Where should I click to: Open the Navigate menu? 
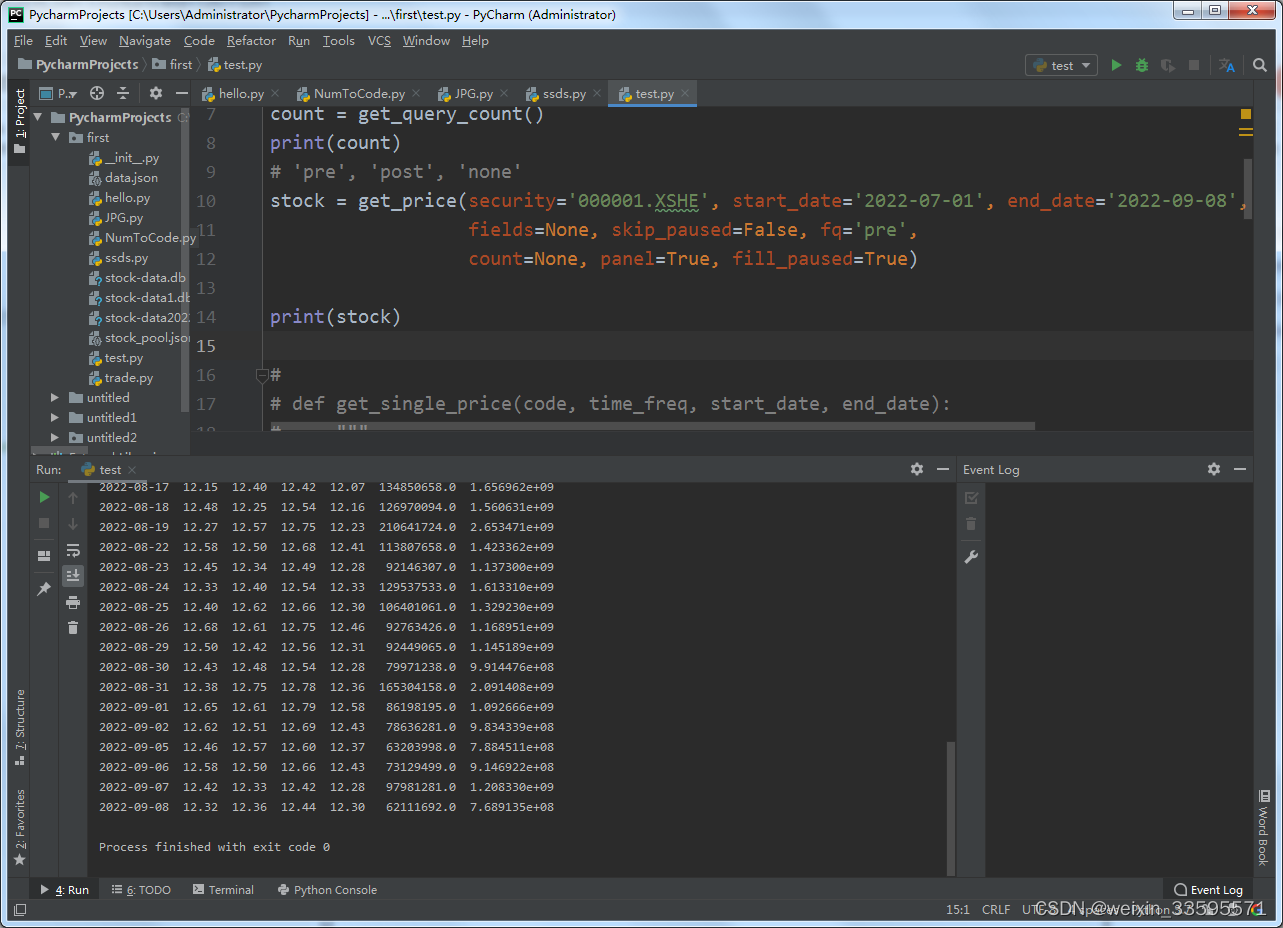(145, 41)
